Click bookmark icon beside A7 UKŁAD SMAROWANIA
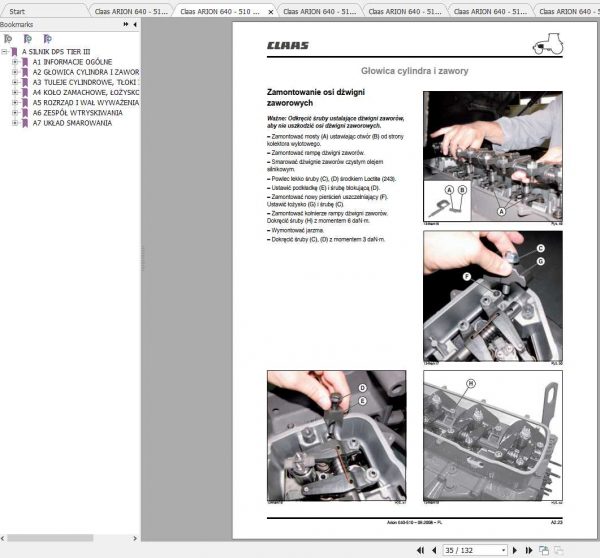This screenshot has width=600, height=558. (x=25, y=123)
